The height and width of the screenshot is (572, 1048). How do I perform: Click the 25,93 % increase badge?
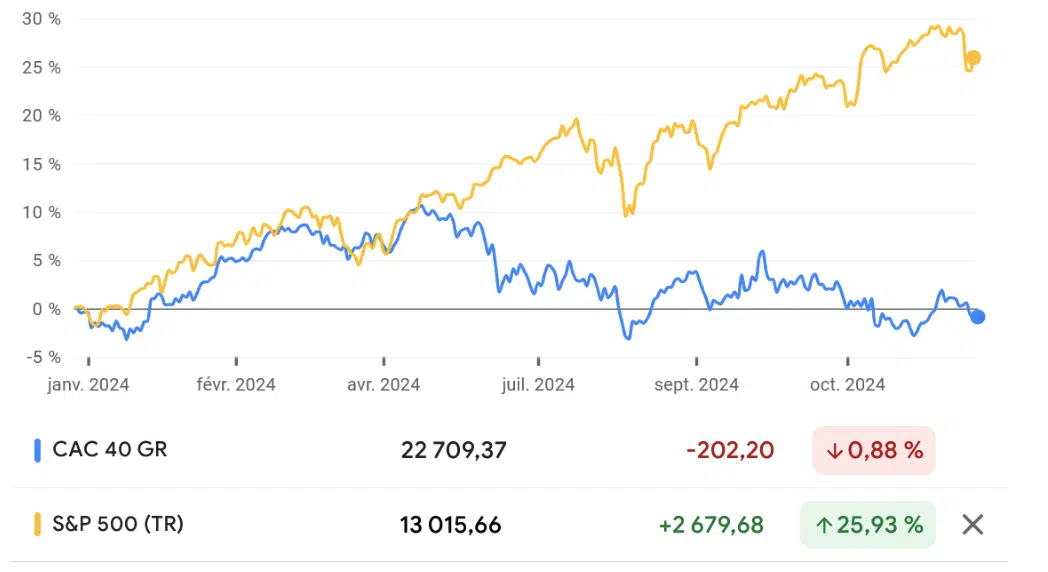click(867, 525)
